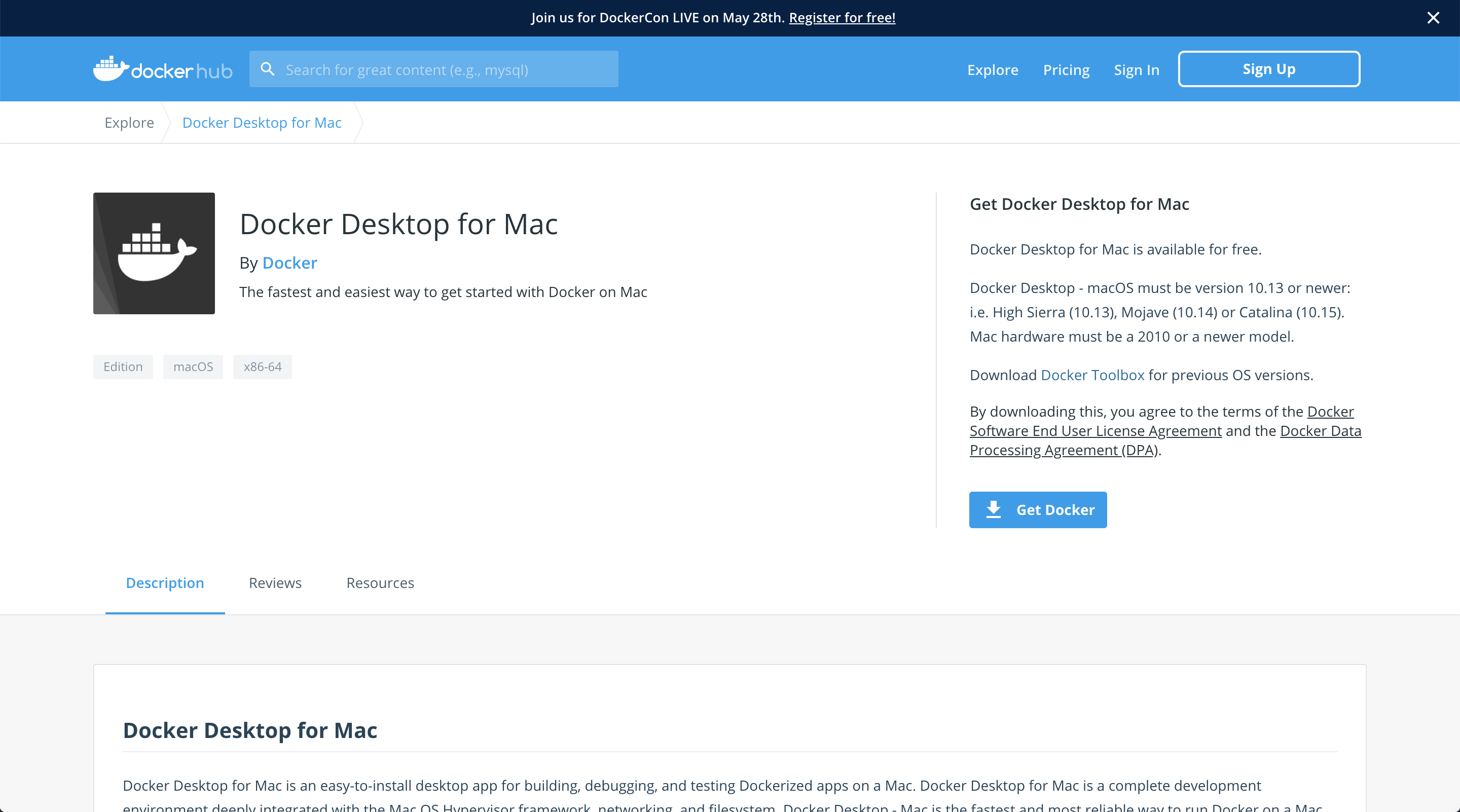The height and width of the screenshot is (812, 1460).
Task: Click the 'Docker Desktop for Mac' description heading
Action: (x=250, y=730)
